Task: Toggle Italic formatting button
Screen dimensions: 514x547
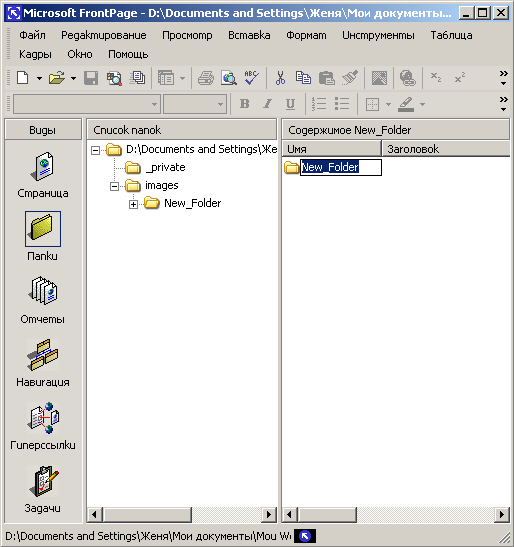Action: click(268, 104)
